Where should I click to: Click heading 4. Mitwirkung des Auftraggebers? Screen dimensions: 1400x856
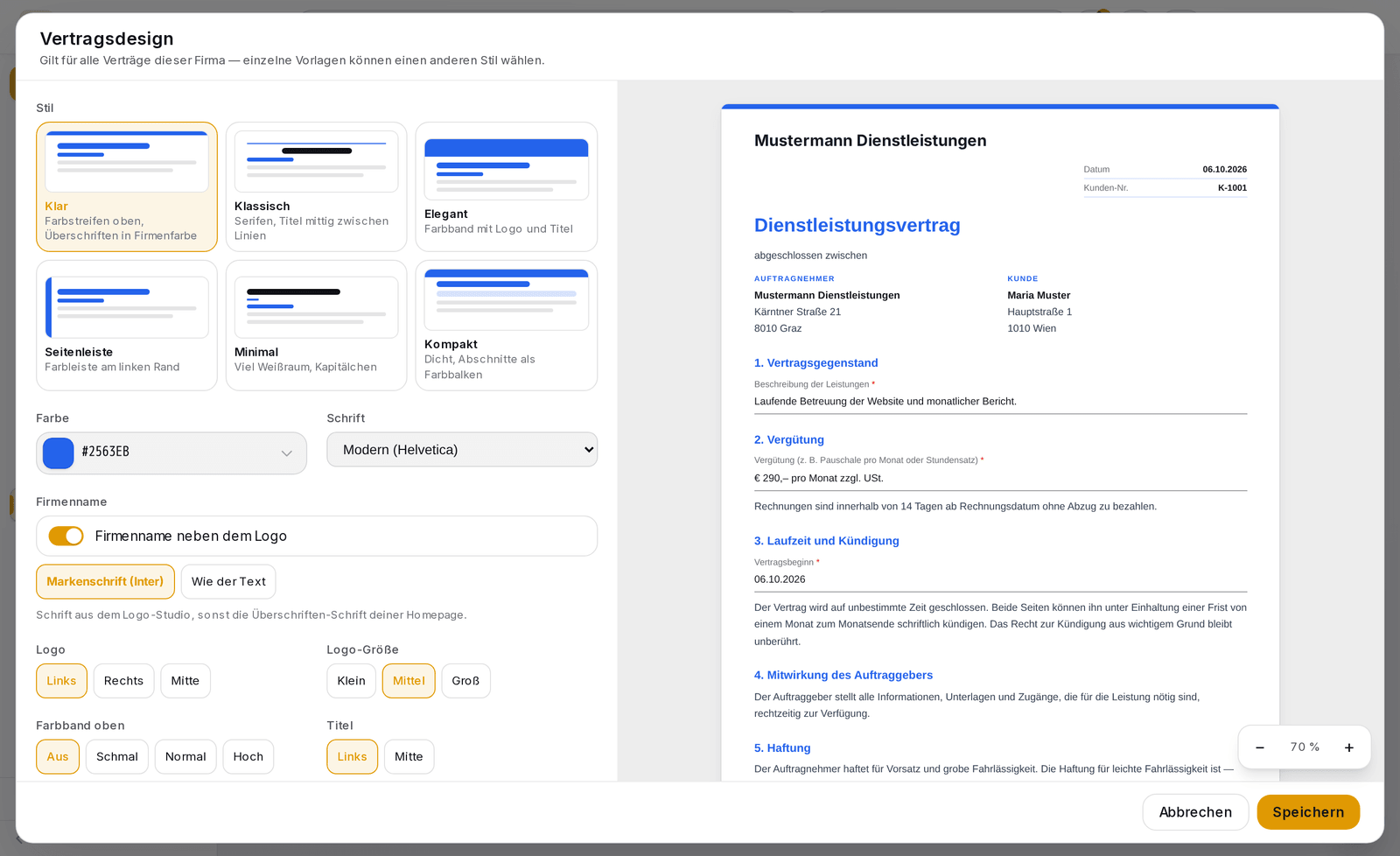(843, 676)
